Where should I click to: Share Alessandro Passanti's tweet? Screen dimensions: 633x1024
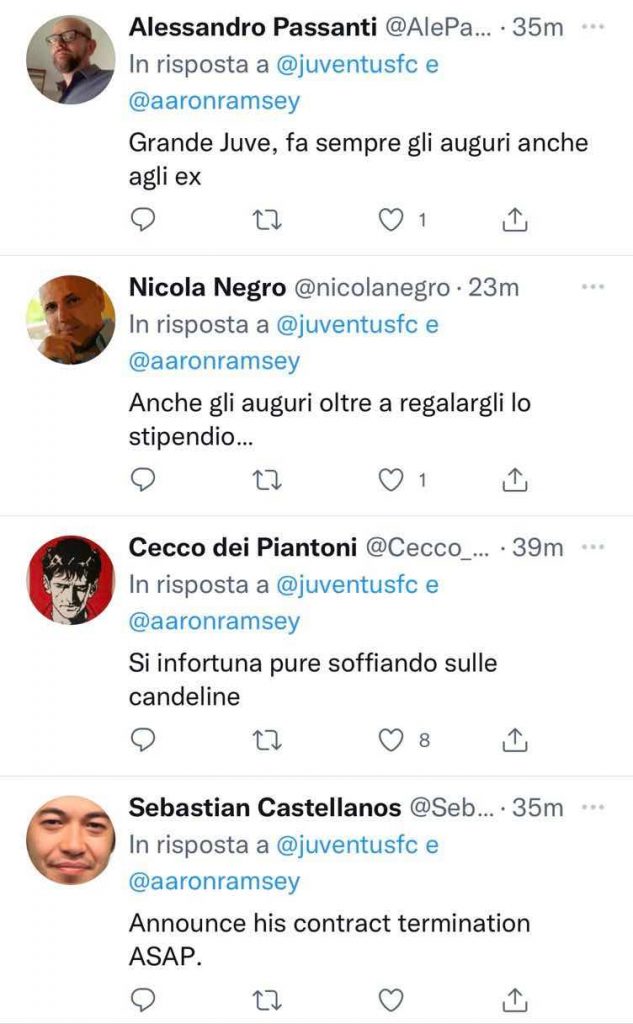click(514, 219)
